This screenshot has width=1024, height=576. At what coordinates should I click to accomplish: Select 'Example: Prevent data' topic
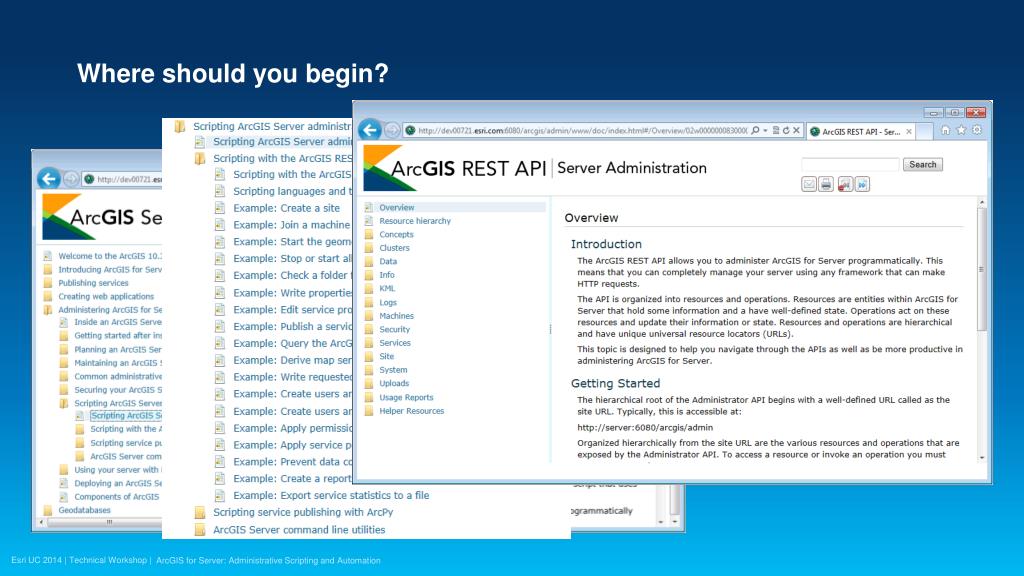(293, 462)
